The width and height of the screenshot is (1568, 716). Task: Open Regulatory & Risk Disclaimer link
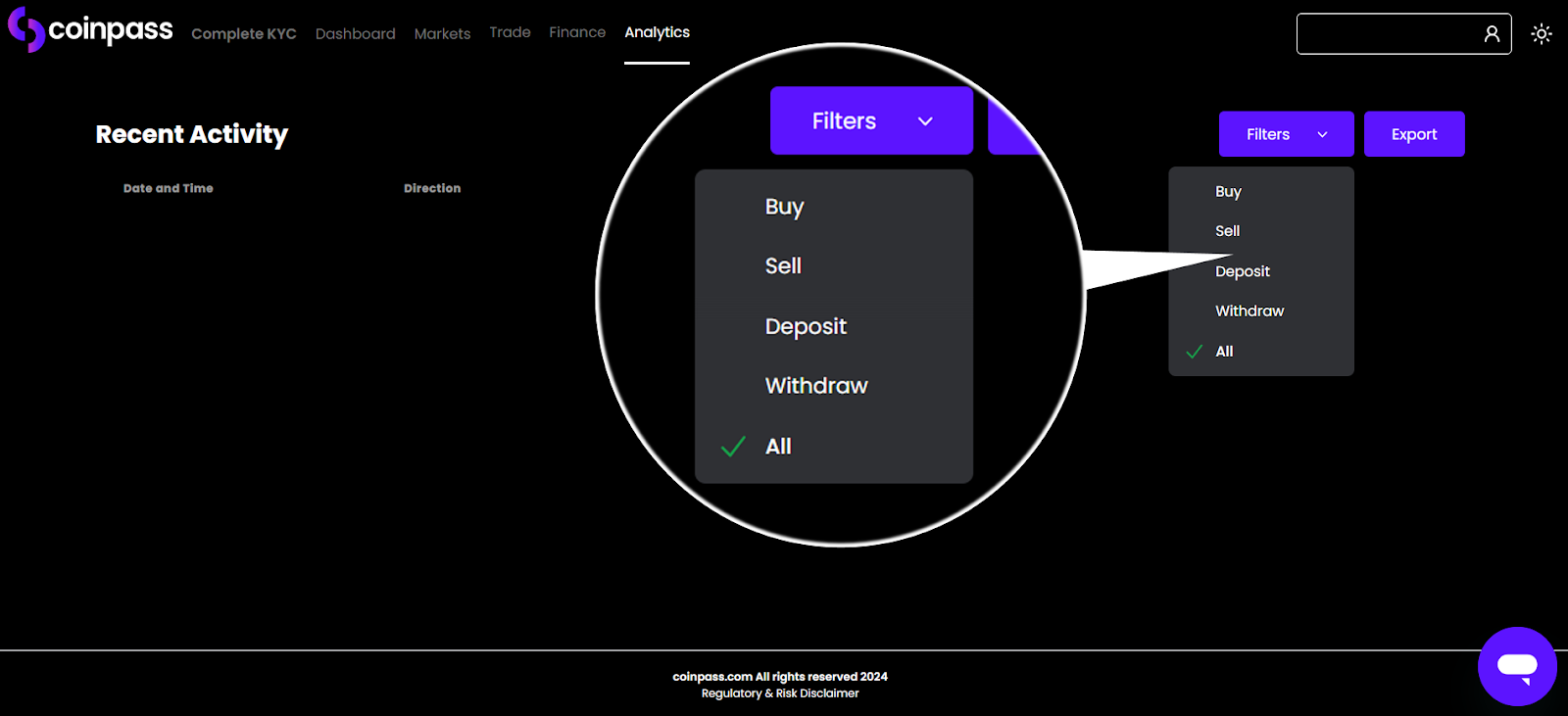(x=779, y=693)
